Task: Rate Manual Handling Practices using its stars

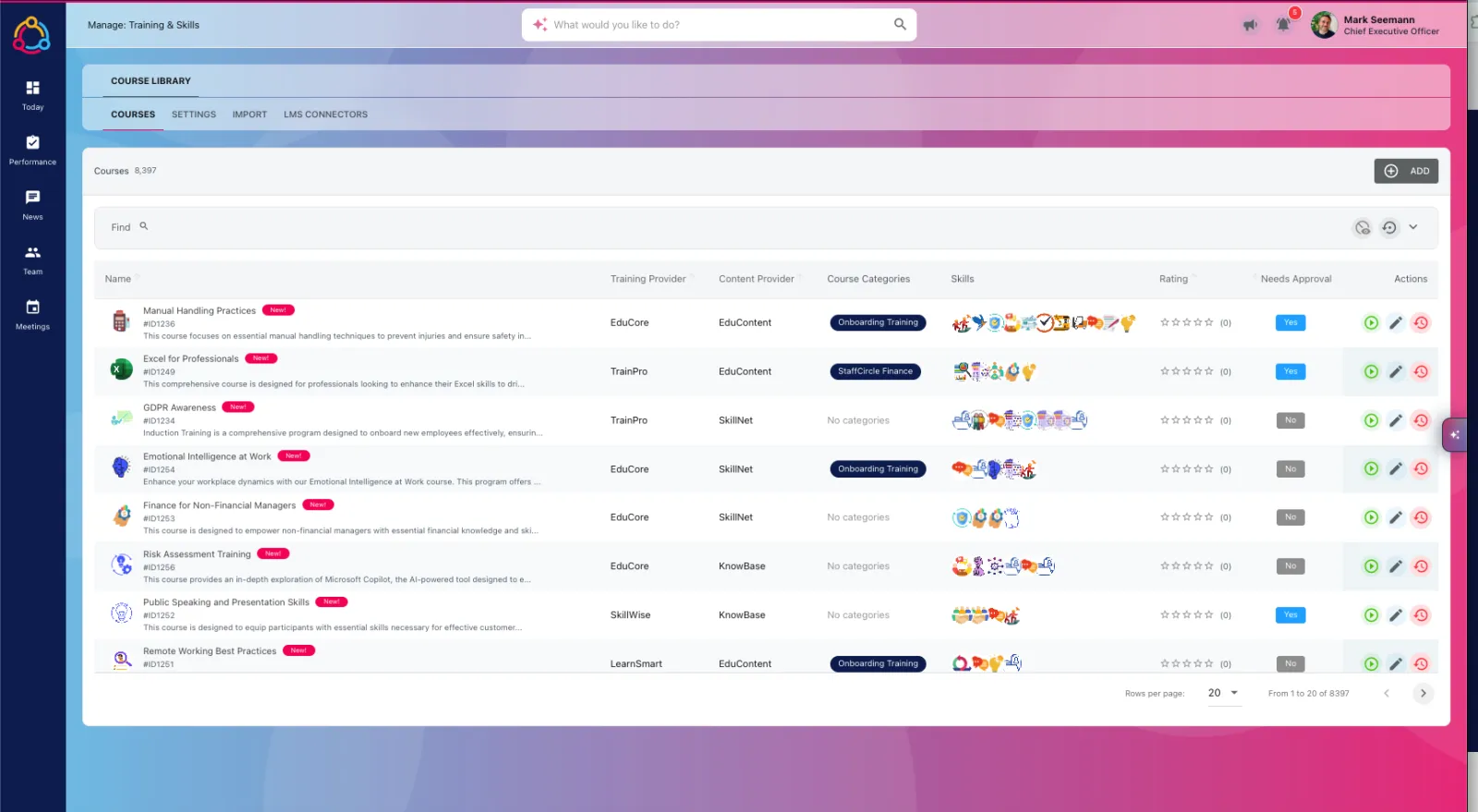Action: click(x=1187, y=322)
